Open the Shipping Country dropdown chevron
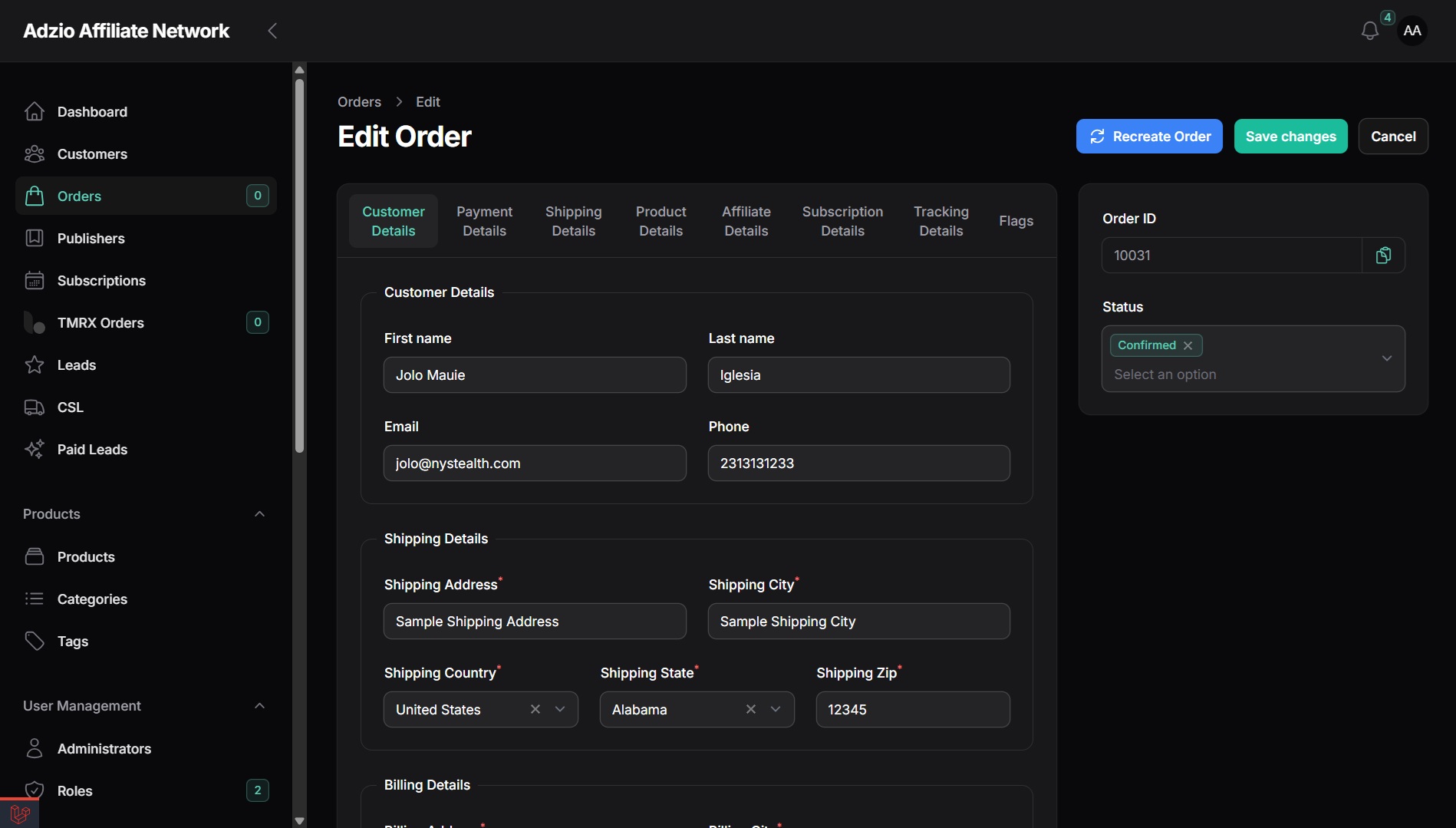This screenshot has height=828, width=1456. coord(560,710)
